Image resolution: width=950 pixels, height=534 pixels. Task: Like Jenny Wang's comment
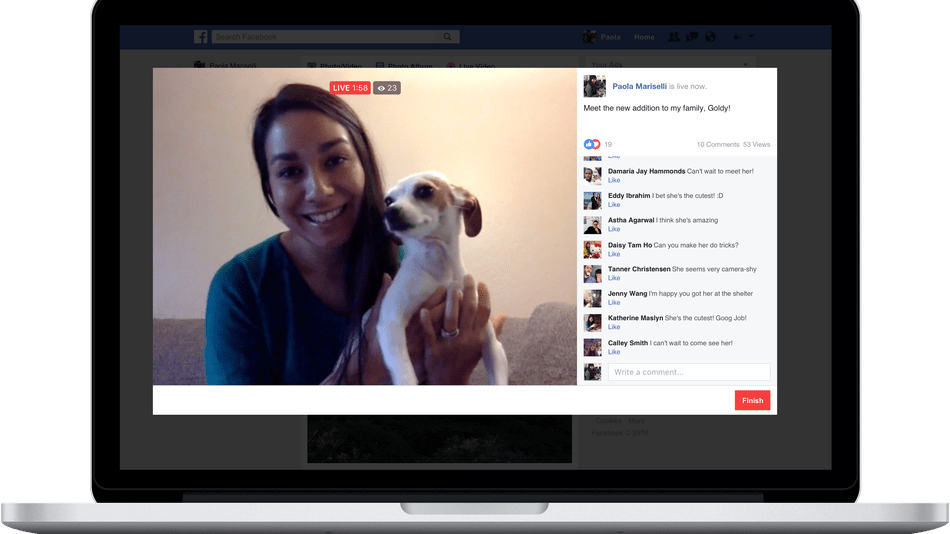coord(614,302)
